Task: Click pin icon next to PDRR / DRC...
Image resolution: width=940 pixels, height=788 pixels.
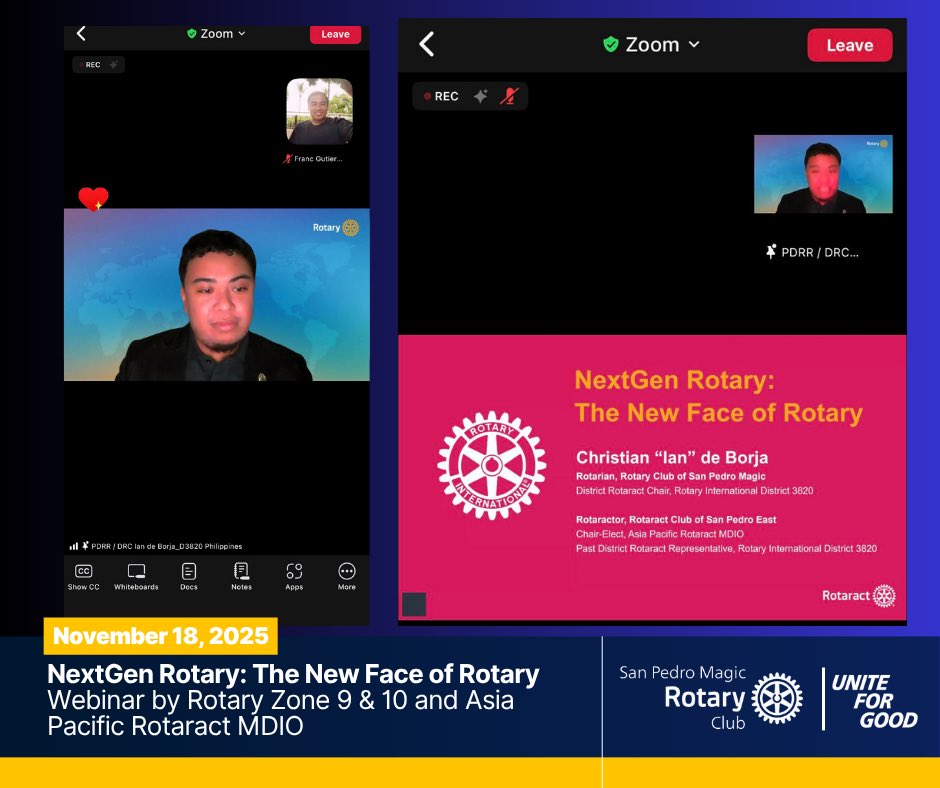Action: tap(771, 252)
